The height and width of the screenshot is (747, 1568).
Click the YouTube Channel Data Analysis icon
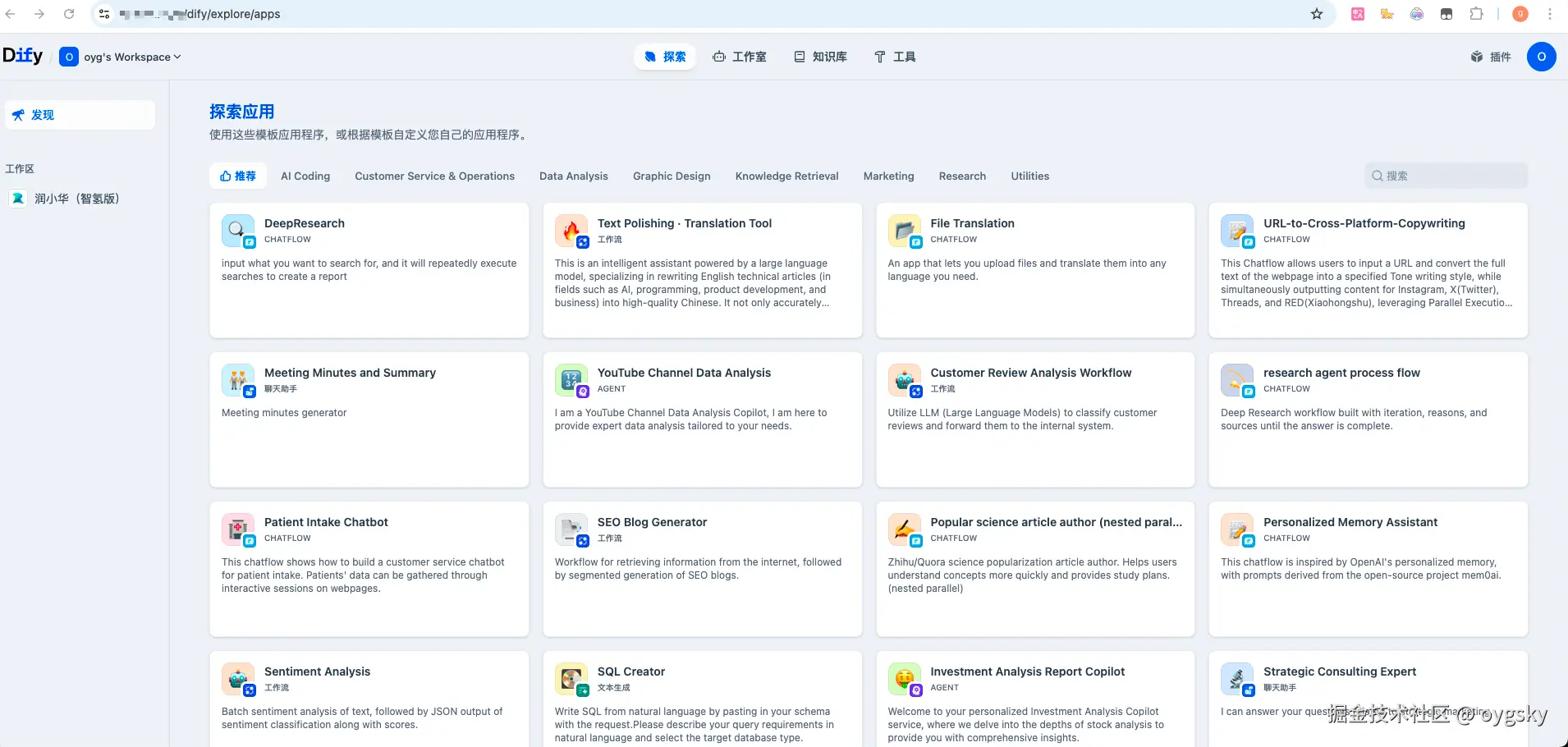[571, 381]
